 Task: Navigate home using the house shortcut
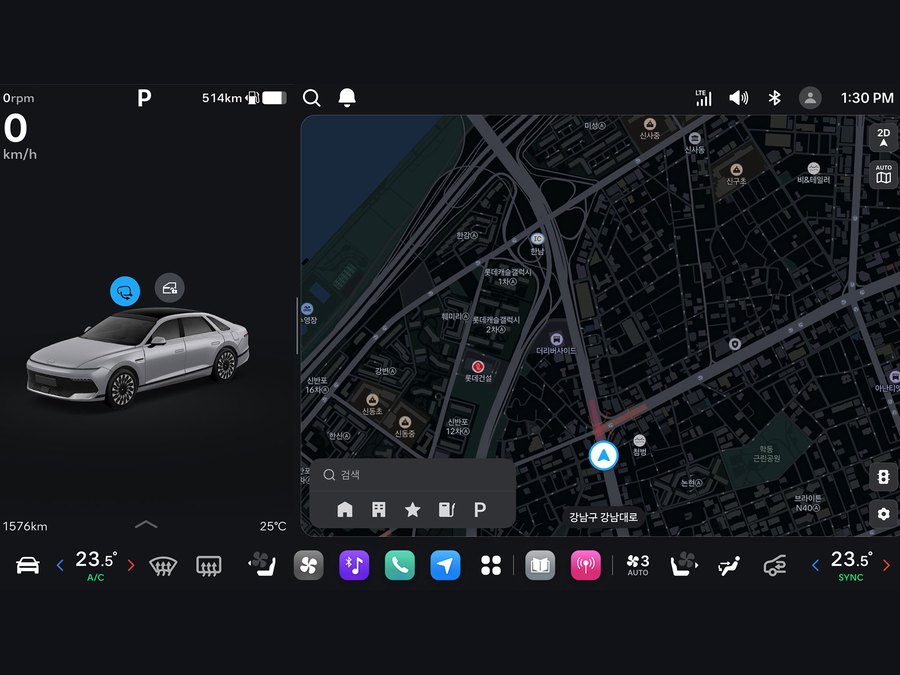[344, 509]
